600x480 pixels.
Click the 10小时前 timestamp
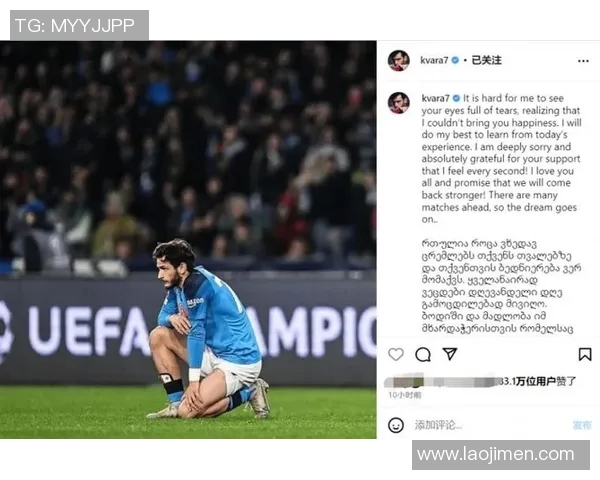(x=404, y=395)
